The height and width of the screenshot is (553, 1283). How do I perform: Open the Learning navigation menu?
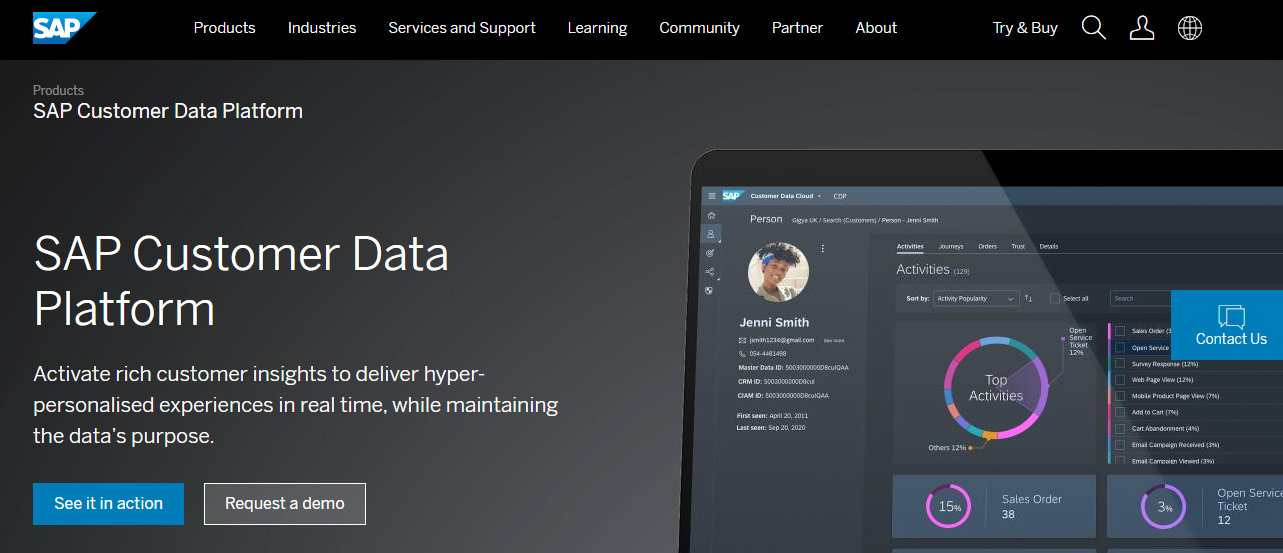(x=597, y=28)
